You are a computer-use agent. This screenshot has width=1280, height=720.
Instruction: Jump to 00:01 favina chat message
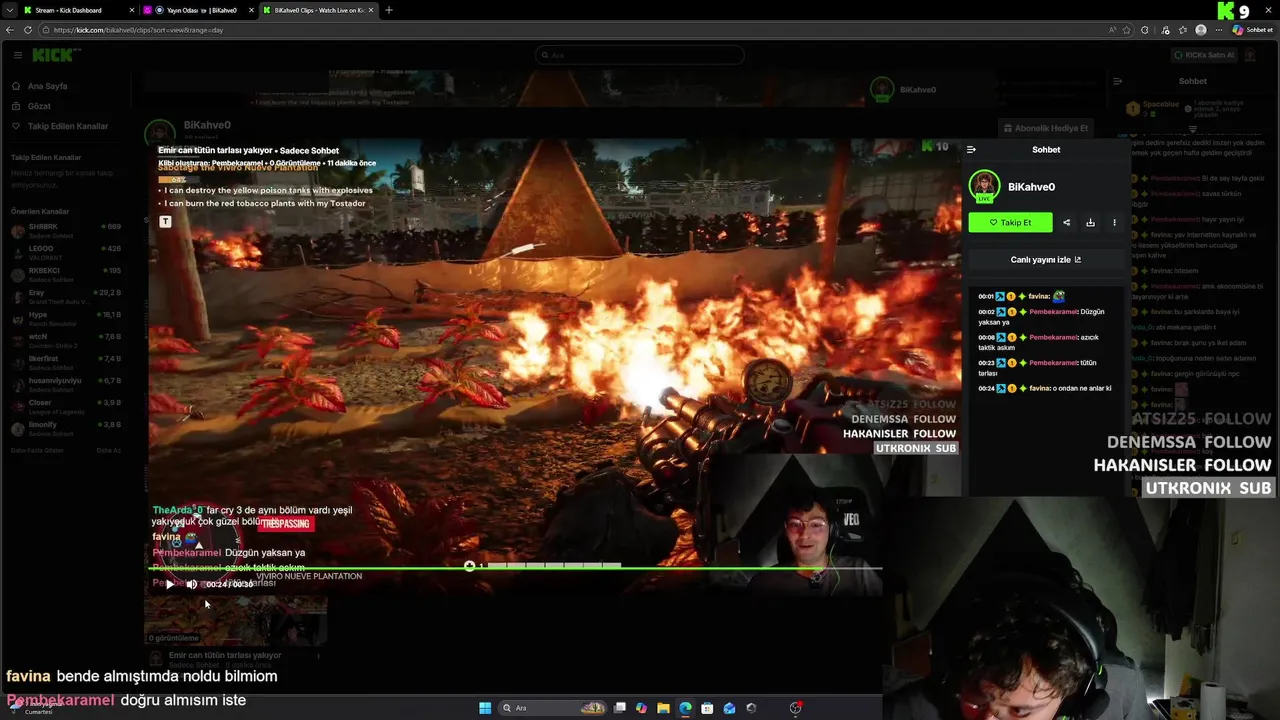tap(1046, 297)
